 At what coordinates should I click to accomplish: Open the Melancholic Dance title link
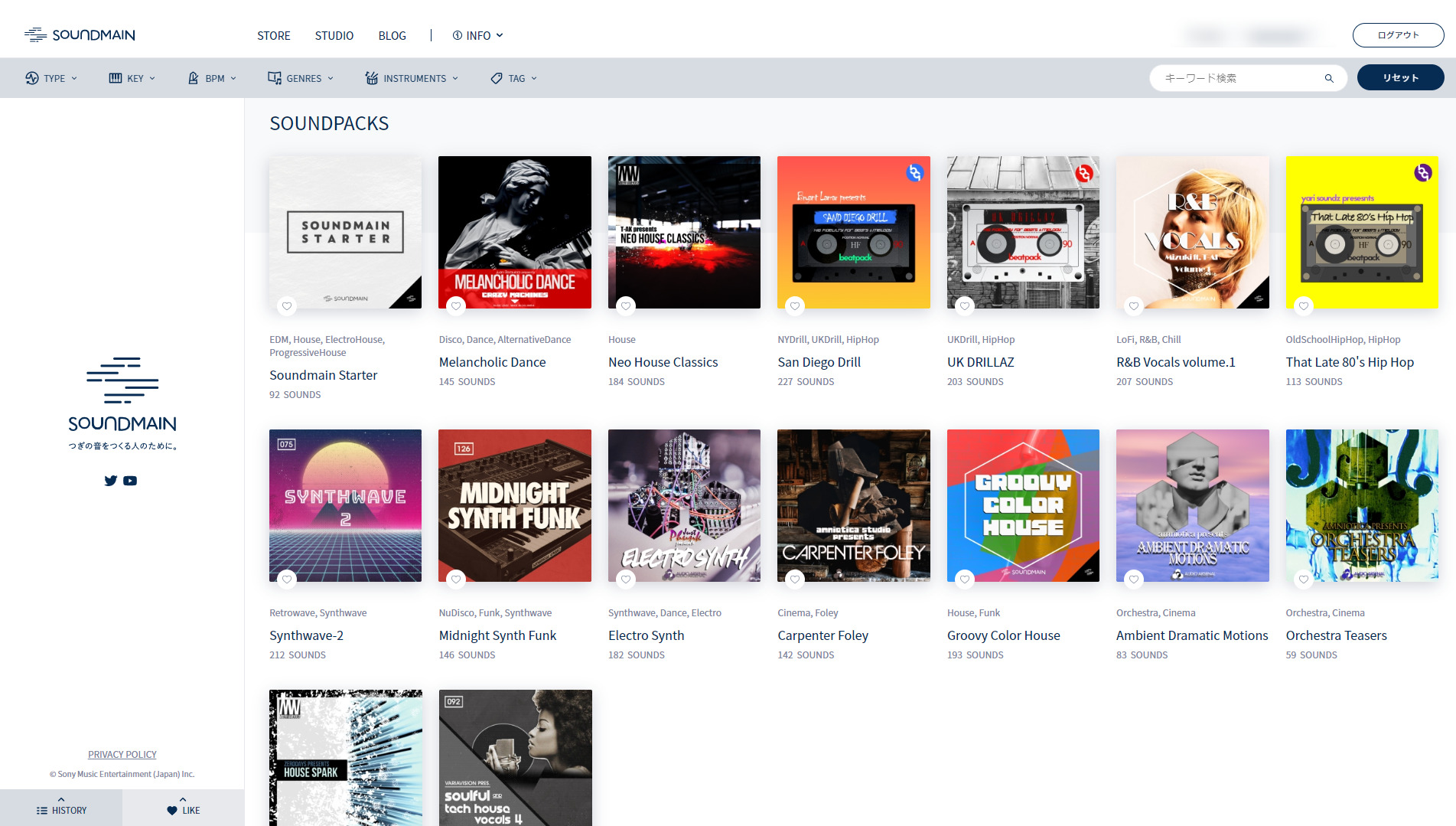pyautogui.click(x=493, y=362)
